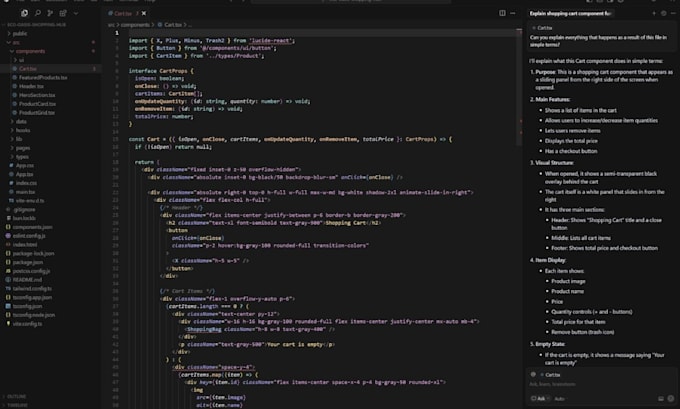Click 'src' in the editor breadcrumb
Image resolution: width=680 pixels, height=409 pixels.
[x=111, y=25]
